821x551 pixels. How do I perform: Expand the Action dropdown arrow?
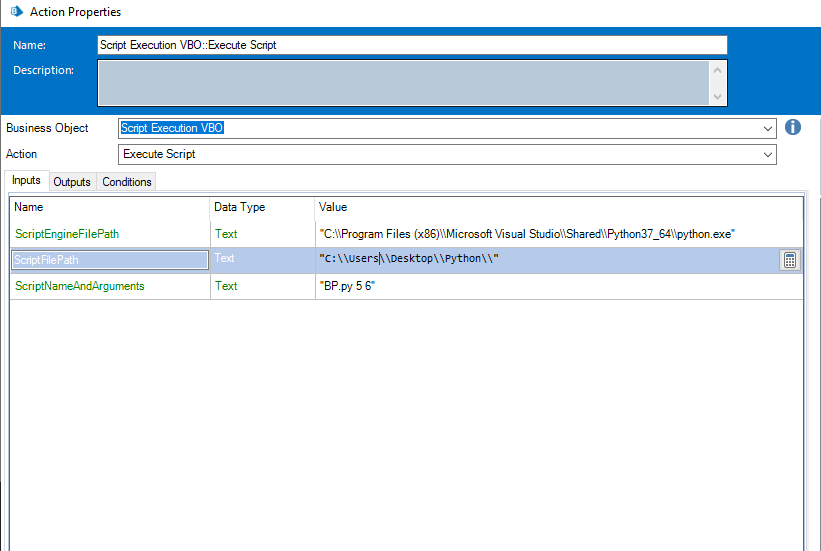767,155
